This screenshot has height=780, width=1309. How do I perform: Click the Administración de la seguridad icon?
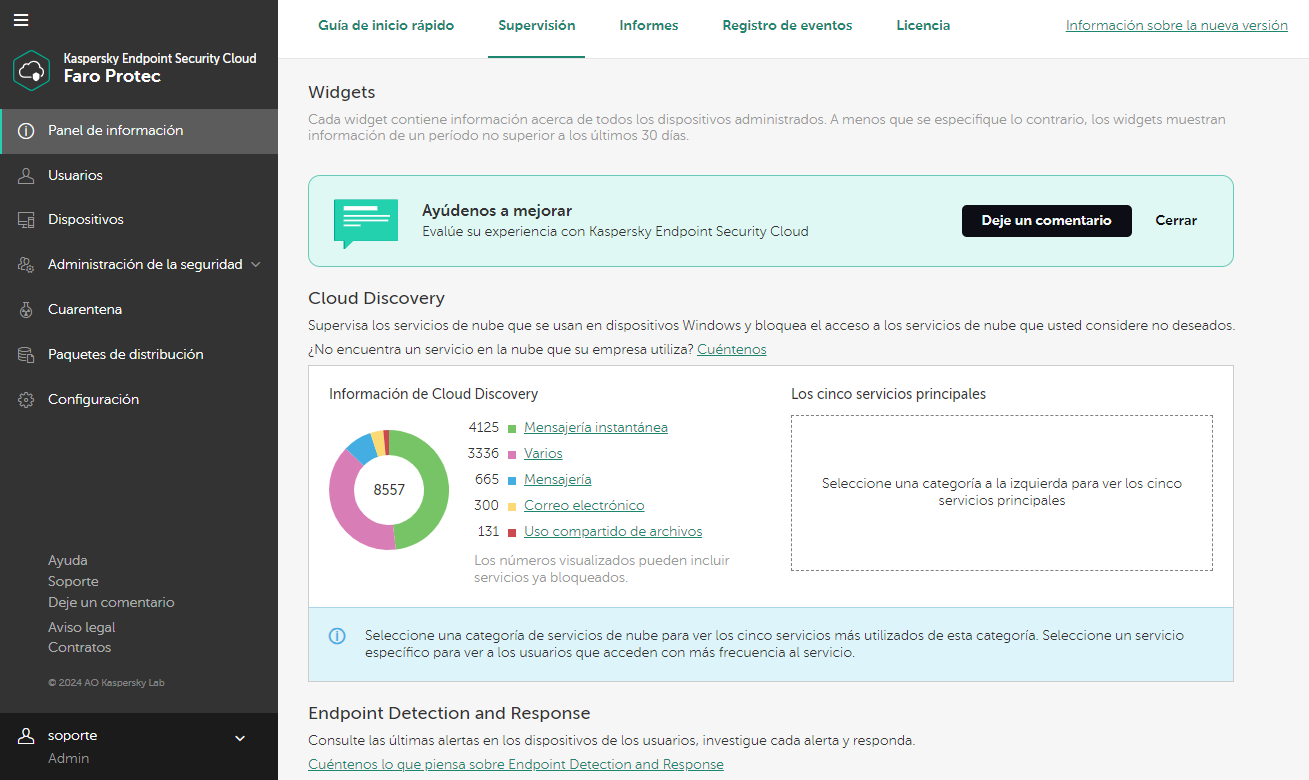point(27,265)
